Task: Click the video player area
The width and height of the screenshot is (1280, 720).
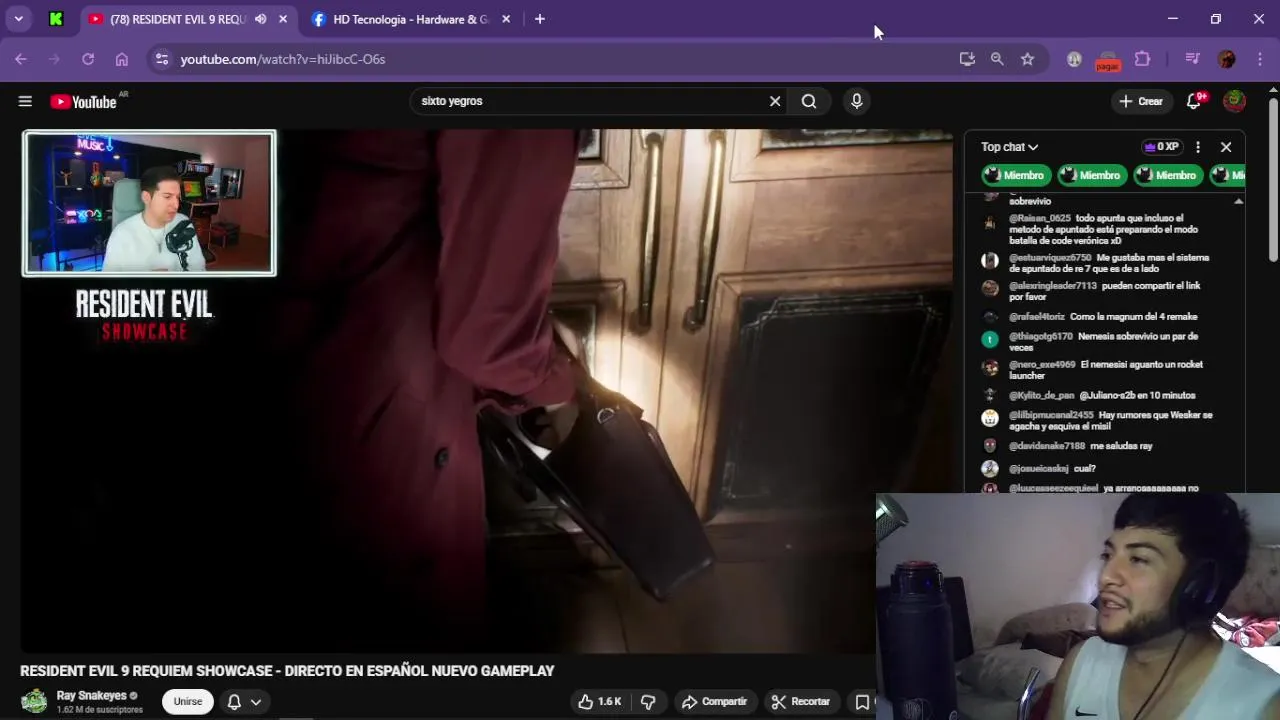Action: point(487,390)
